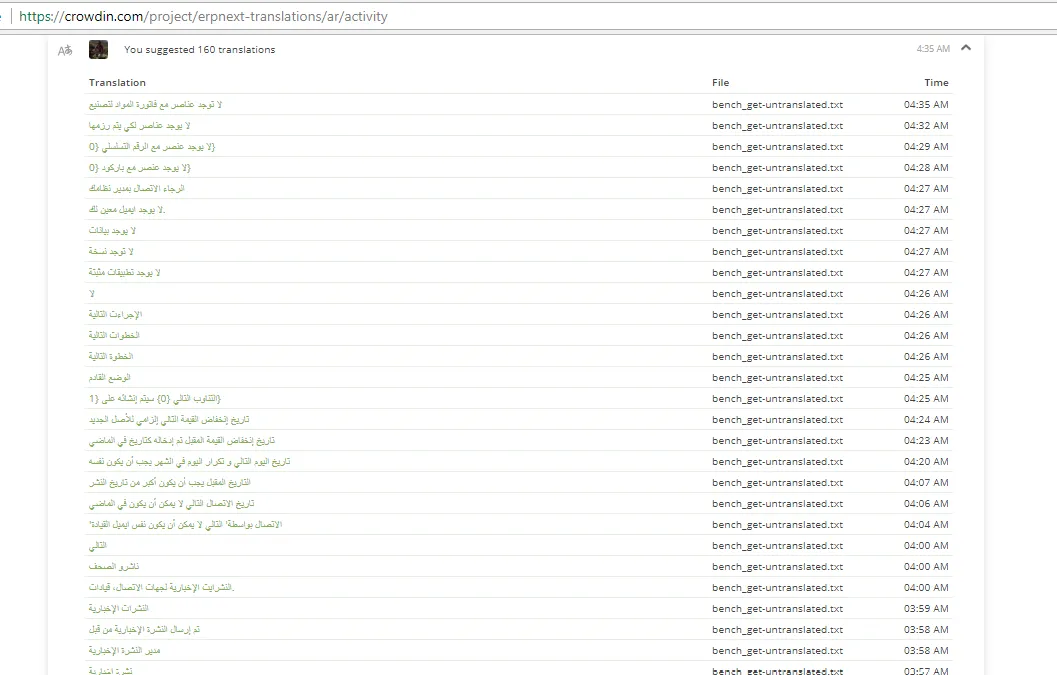Open the translation 'مدير النشرة الإخبارية'
Viewport: 1057px width, 675px height.
coord(125,650)
